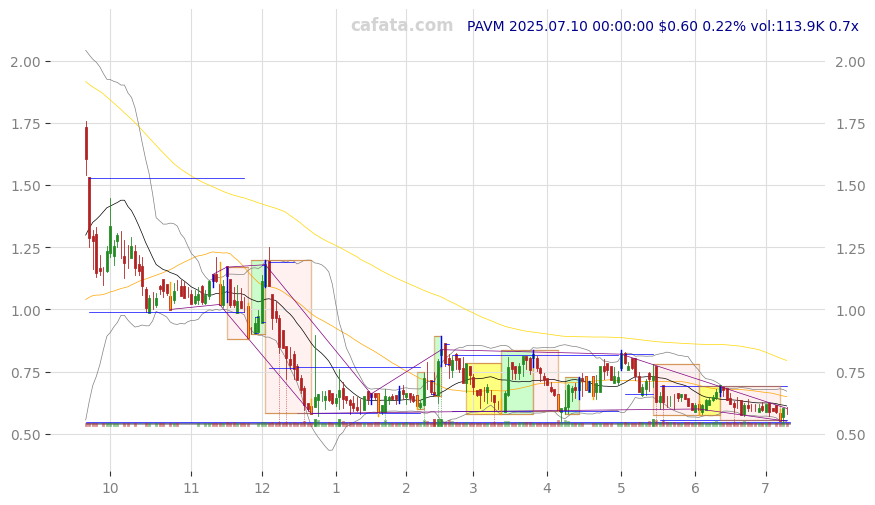Screen dimensions: 875x505
Task: Click the month label 6 on x-axis
Action: [x=695, y=488]
